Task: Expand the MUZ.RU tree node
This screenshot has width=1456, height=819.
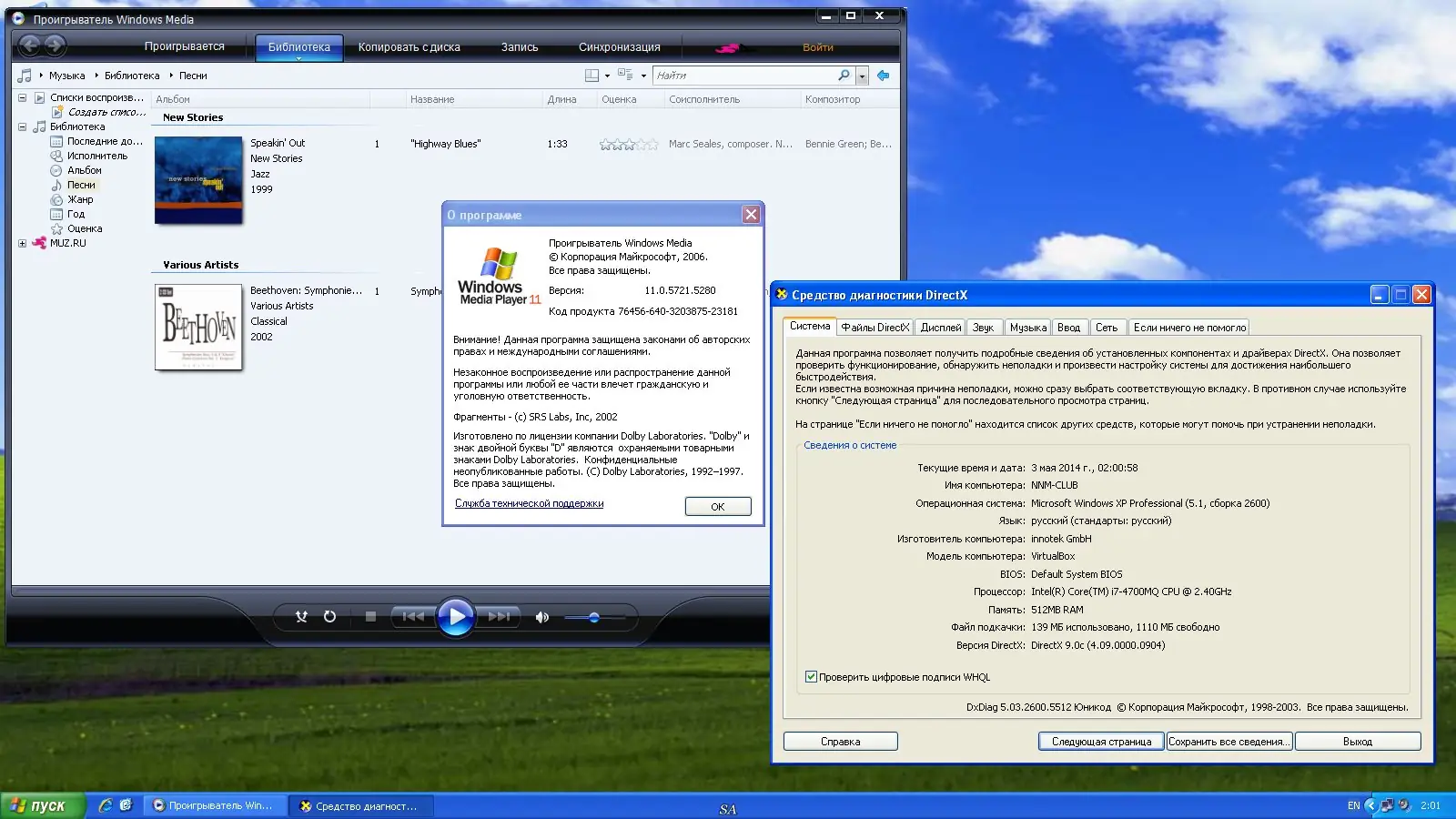Action: coord(23,243)
